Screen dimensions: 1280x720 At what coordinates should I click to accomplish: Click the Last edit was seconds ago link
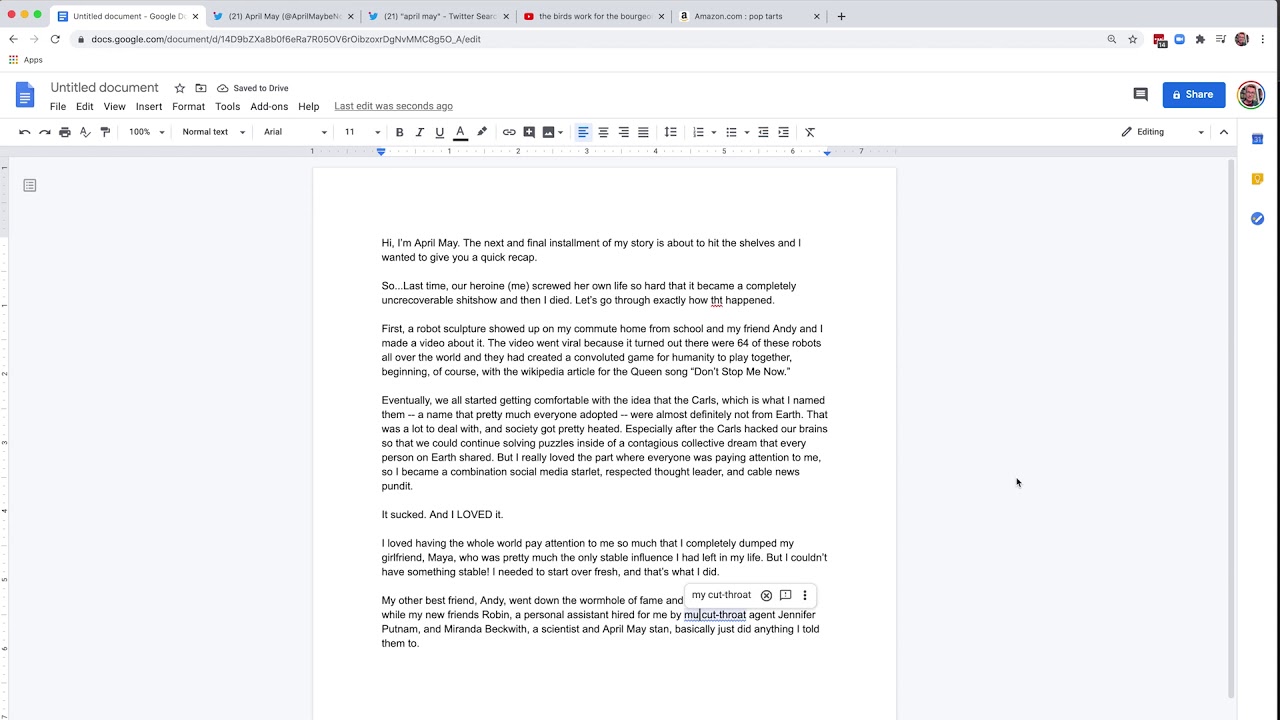(393, 106)
